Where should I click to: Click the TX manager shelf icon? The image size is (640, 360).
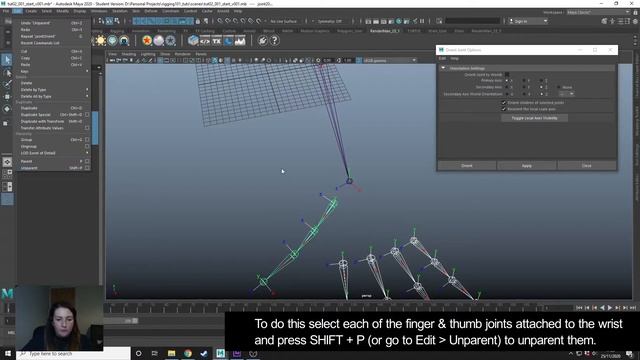tap(216, 40)
